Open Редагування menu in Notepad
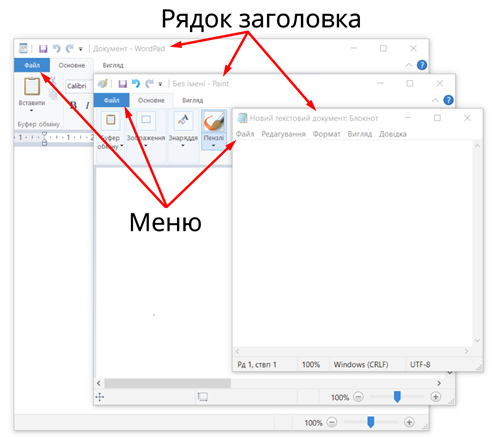 pyautogui.click(x=283, y=134)
